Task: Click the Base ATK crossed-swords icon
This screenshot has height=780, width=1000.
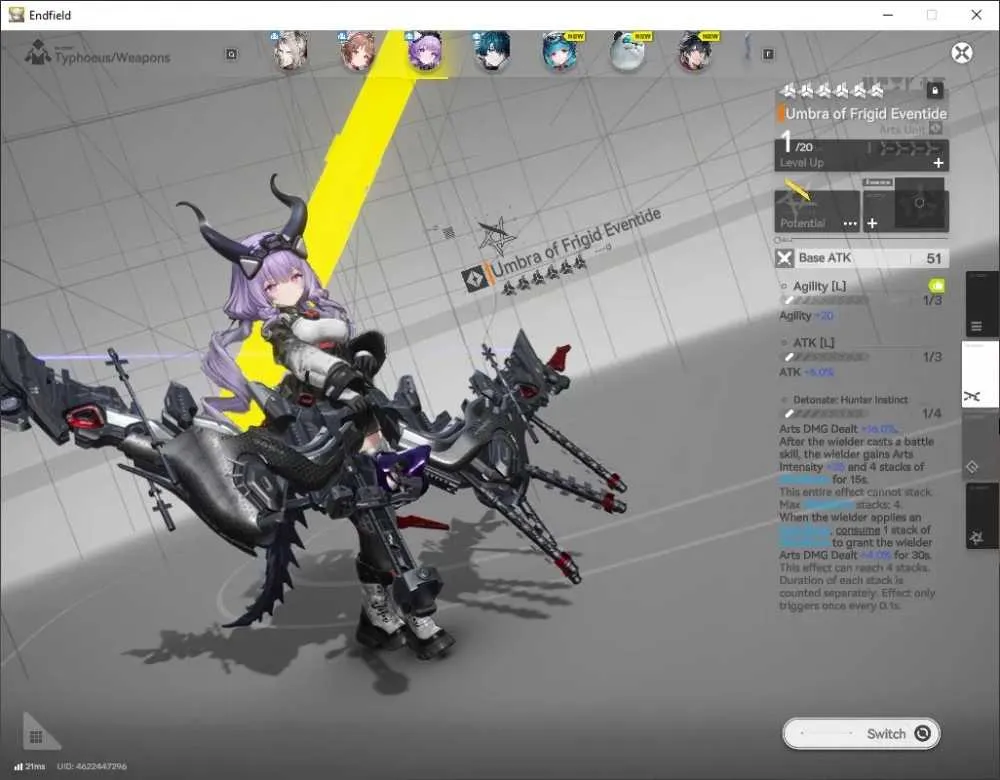Action: [x=784, y=258]
